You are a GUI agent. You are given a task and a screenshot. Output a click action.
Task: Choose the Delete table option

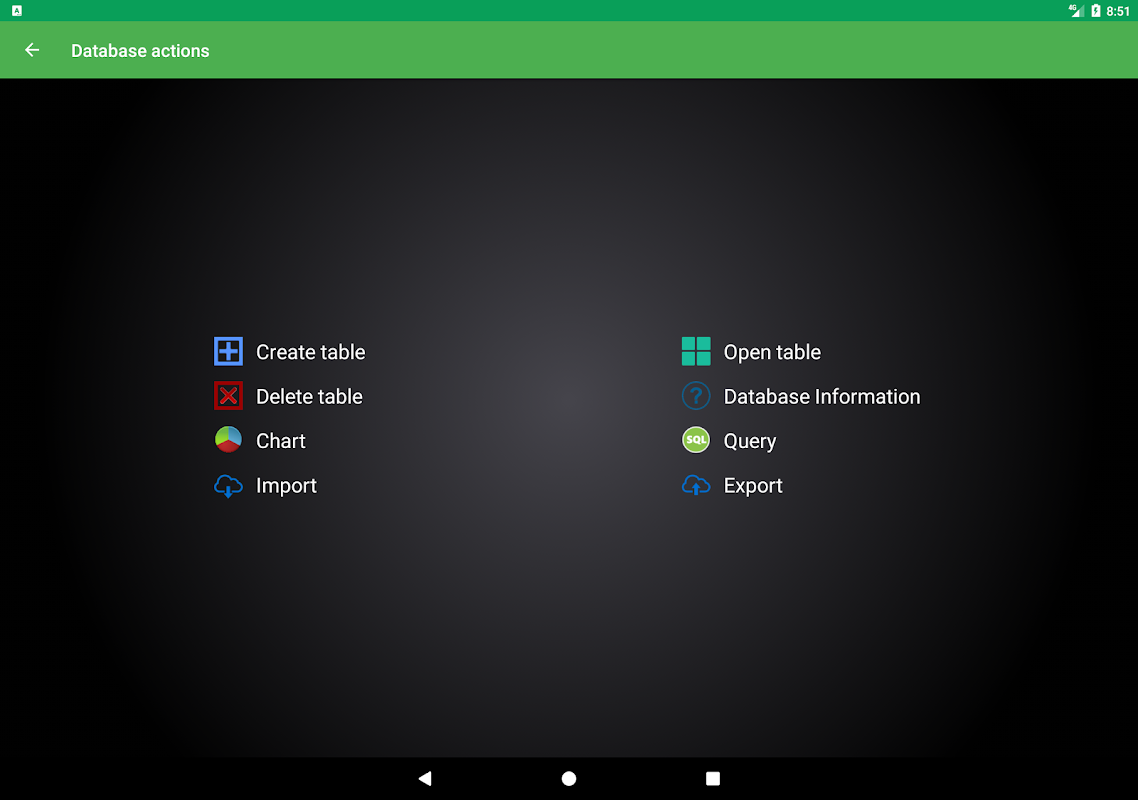click(x=309, y=396)
